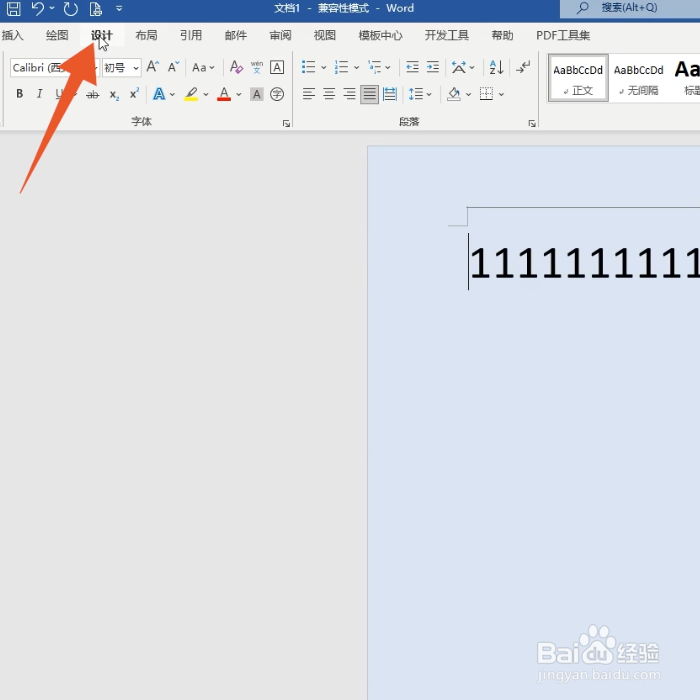The width and height of the screenshot is (700, 700).
Task: Apply yellow text highlight color
Action: click(191, 94)
